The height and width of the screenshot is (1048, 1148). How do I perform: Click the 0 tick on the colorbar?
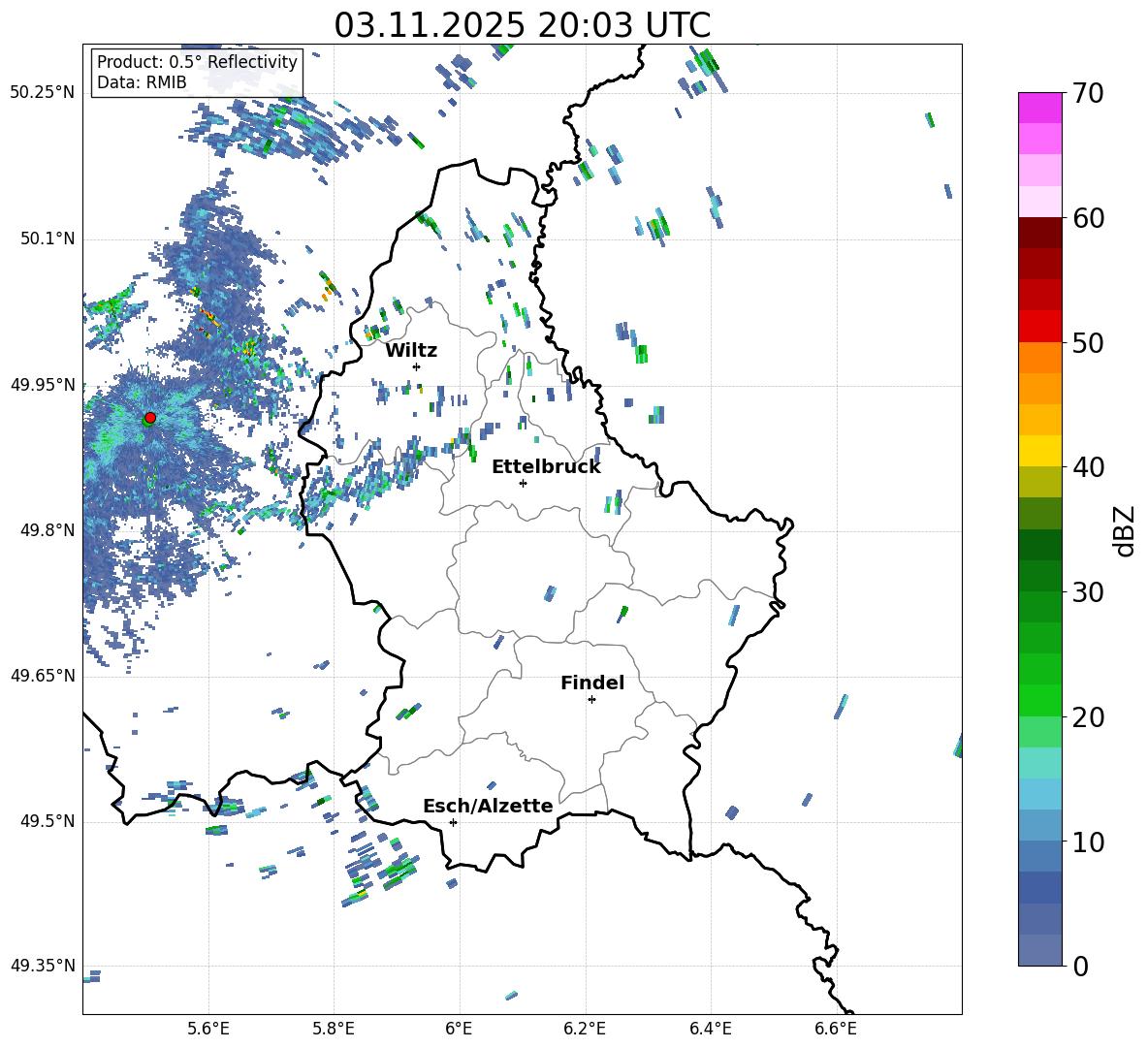point(1080,966)
